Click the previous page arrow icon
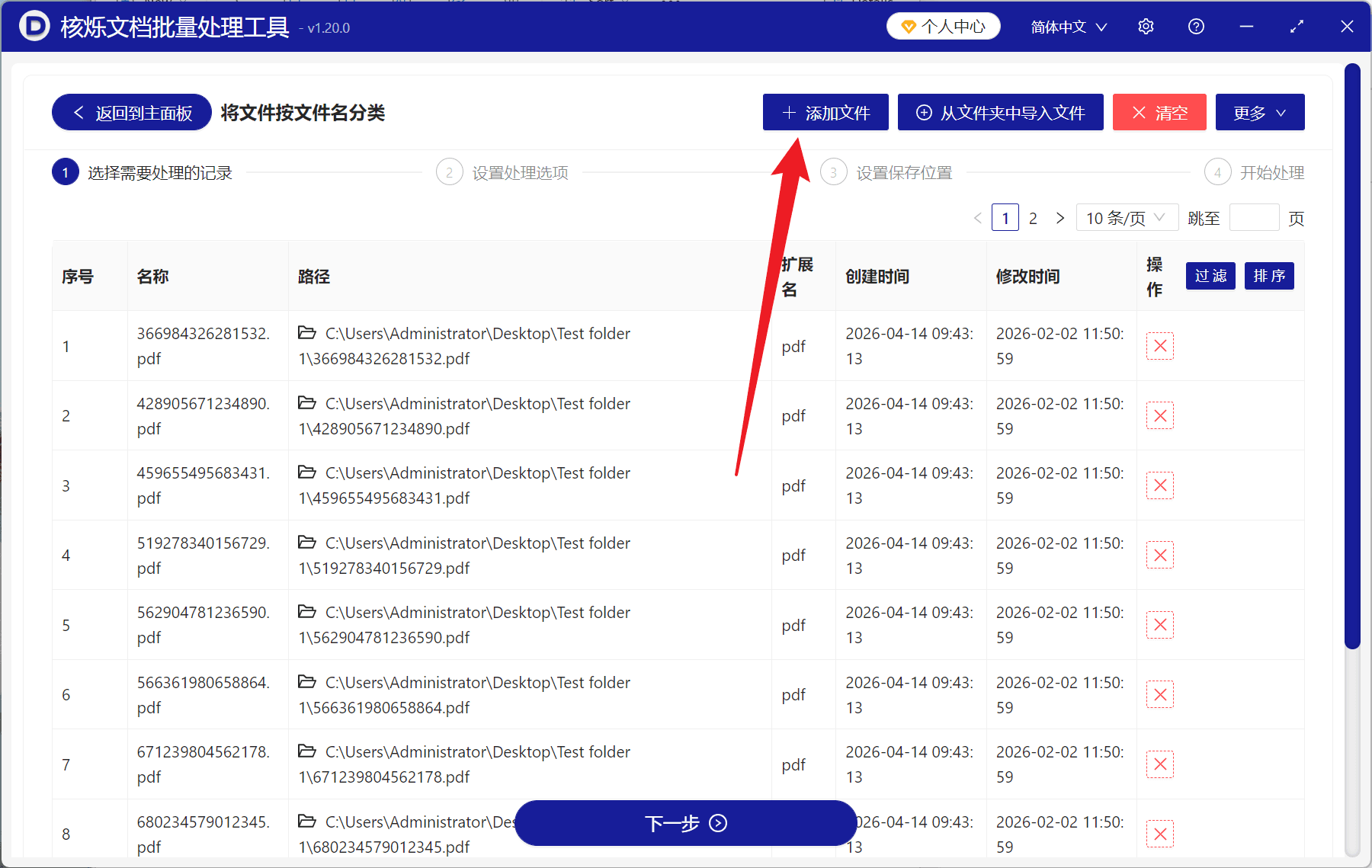Screen dimensions: 1372x868 pyautogui.click(x=978, y=217)
